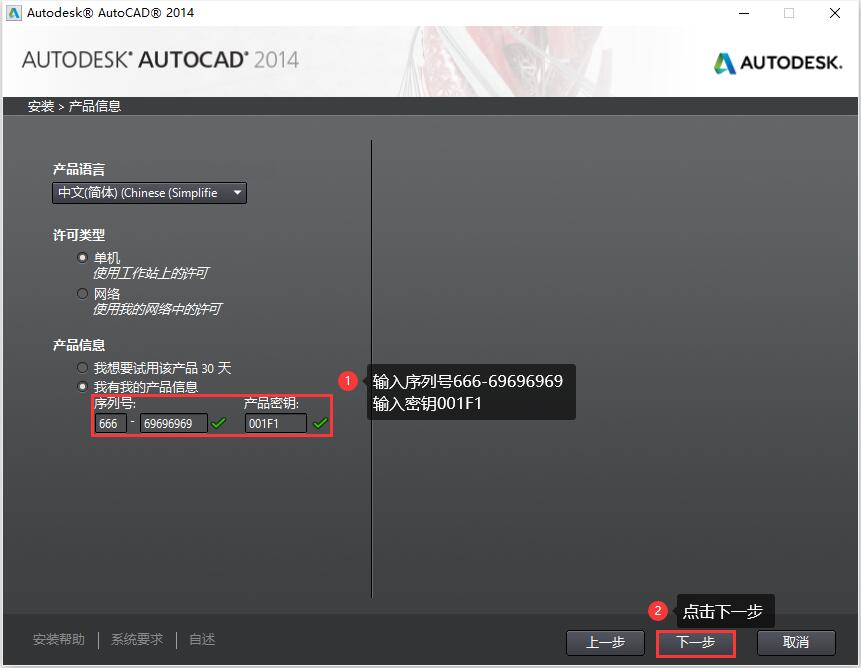Click the Autodesk logo at top right
Viewport: 861px width, 668px height.
click(778, 63)
